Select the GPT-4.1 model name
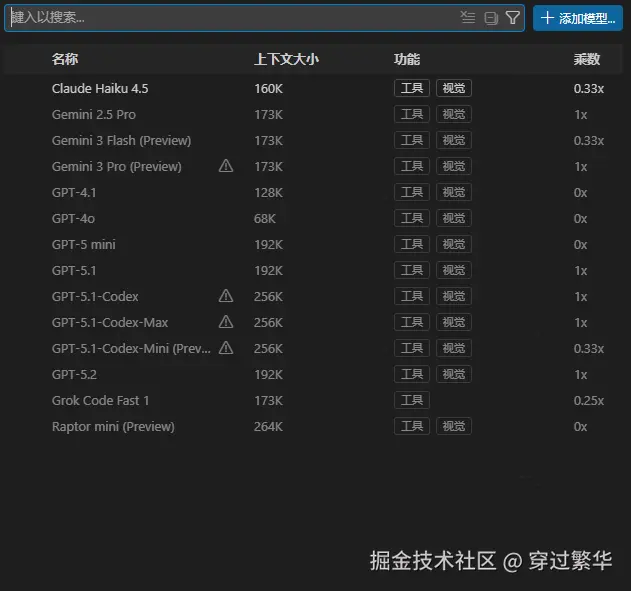Screen dimensions: 631x591 click(74, 193)
